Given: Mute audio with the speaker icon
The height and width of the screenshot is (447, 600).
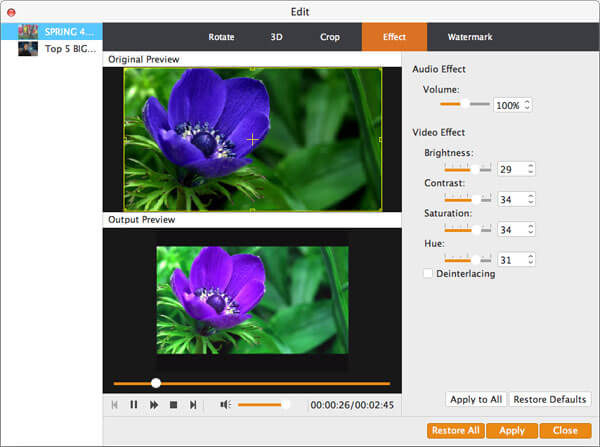Looking at the screenshot, I should pos(225,405).
